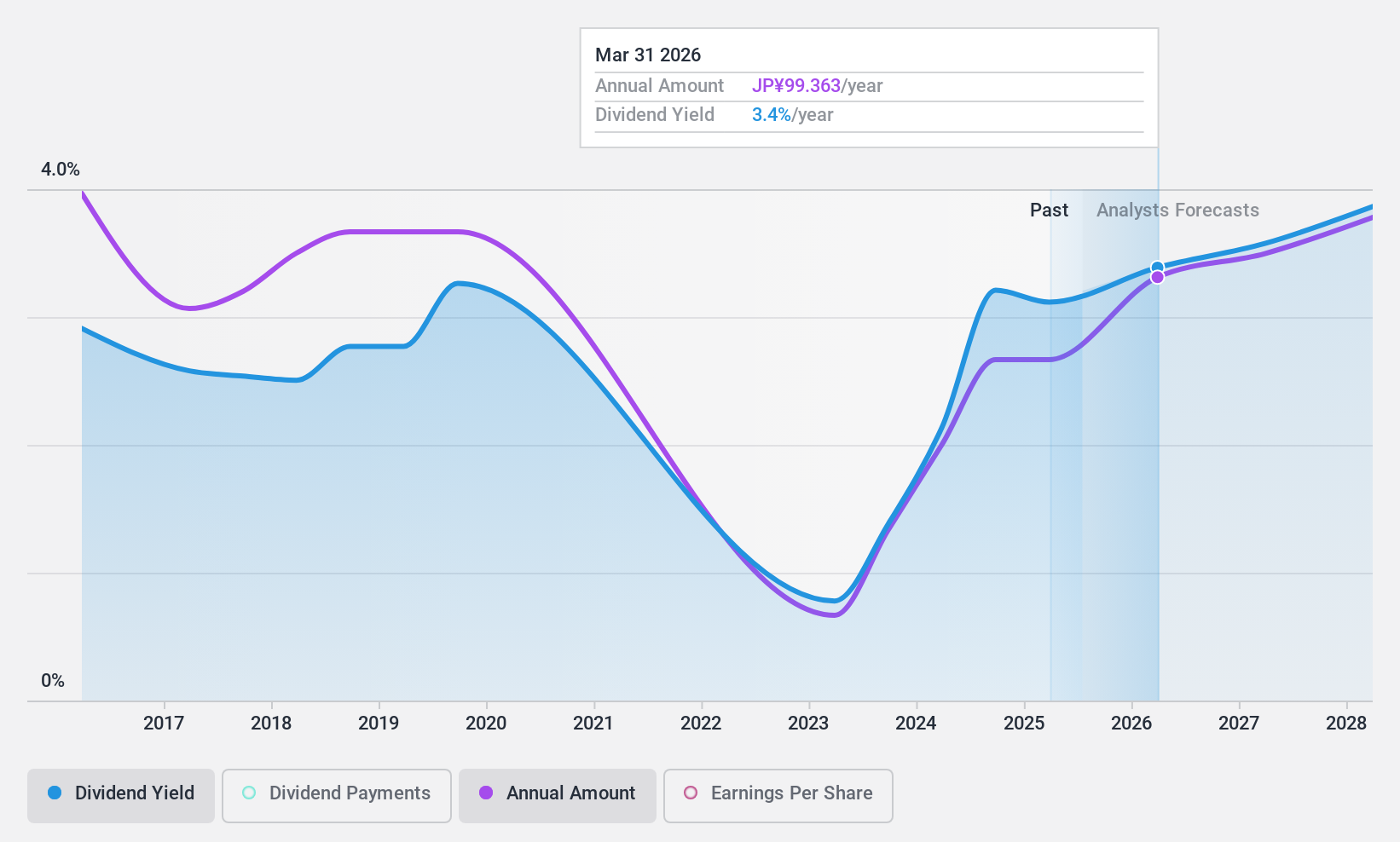Click the JP¥99.363/year tooltip value
The width and height of the screenshot is (1400, 842).
[817, 86]
